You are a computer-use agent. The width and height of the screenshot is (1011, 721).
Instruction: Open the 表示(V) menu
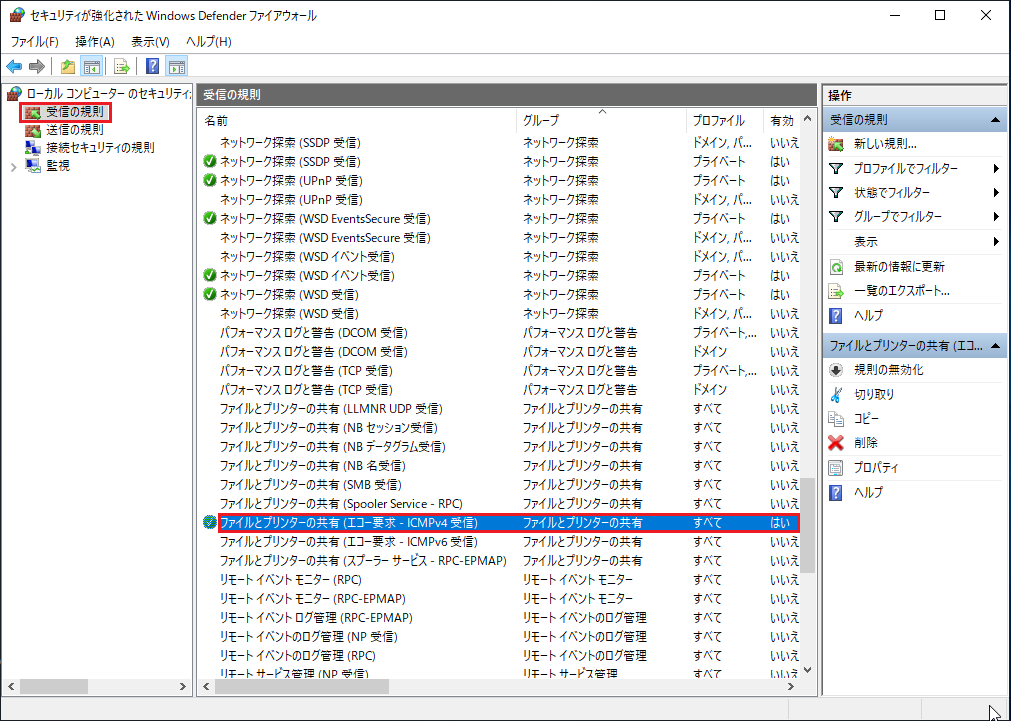(150, 41)
